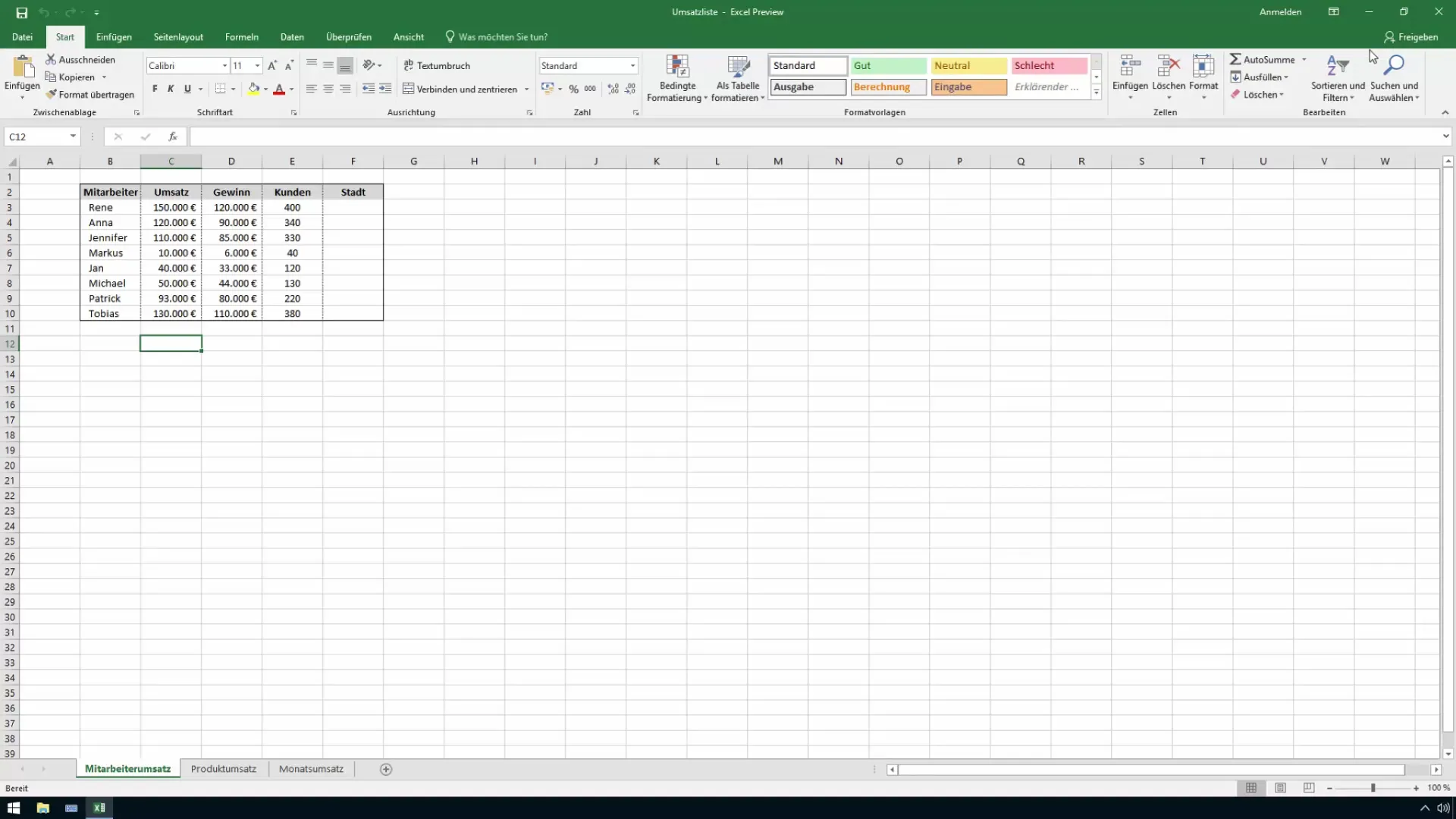Screen dimensions: 1456x819
Task: Add a new sheet with the plus icon
Action: point(386,769)
